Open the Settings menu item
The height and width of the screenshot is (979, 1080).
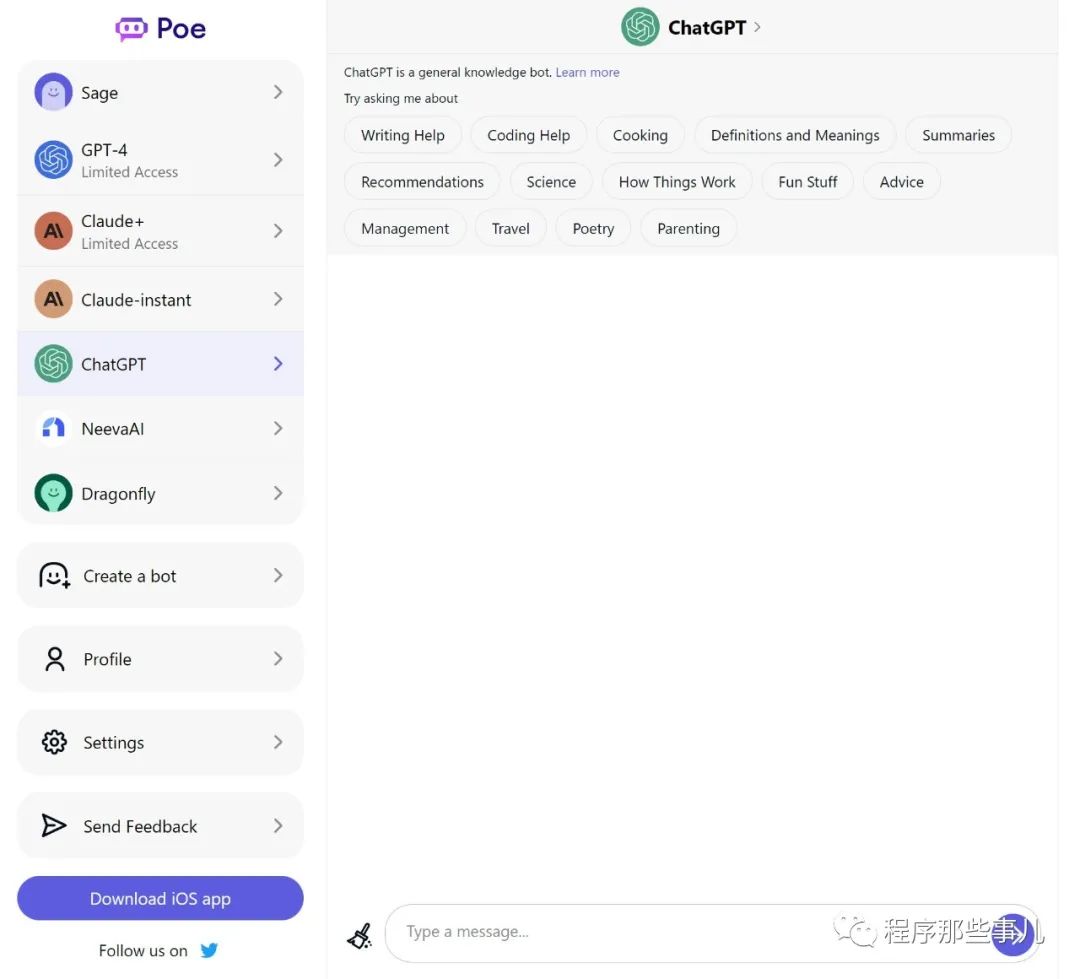pyautogui.click(x=160, y=742)
